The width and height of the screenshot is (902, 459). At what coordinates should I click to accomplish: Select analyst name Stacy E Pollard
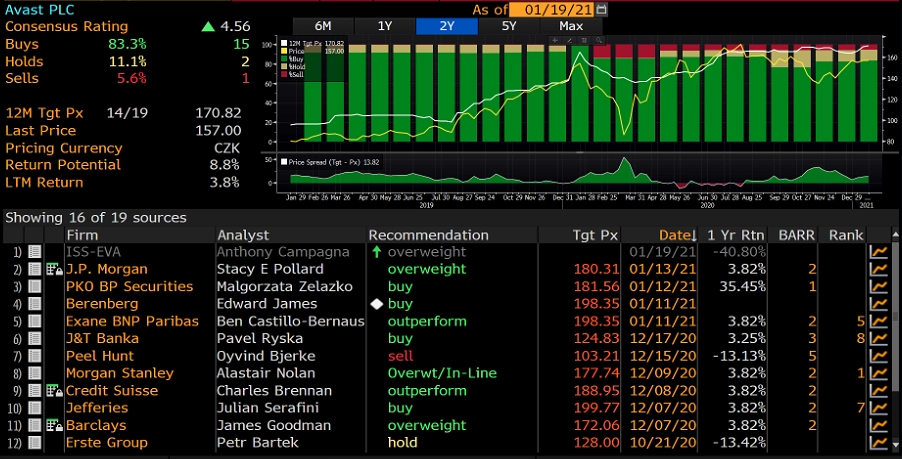tap(270, 269)
